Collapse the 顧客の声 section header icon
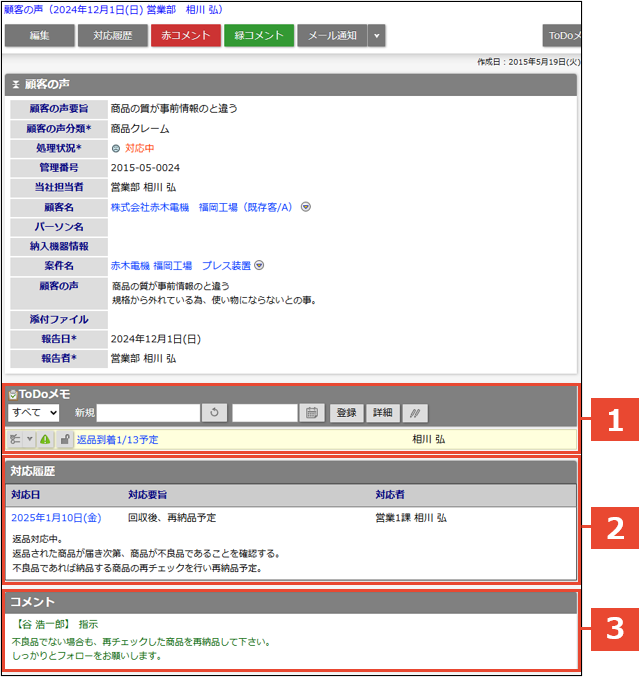The width and height of the screenshot is (640, 677). click(16, 84)
